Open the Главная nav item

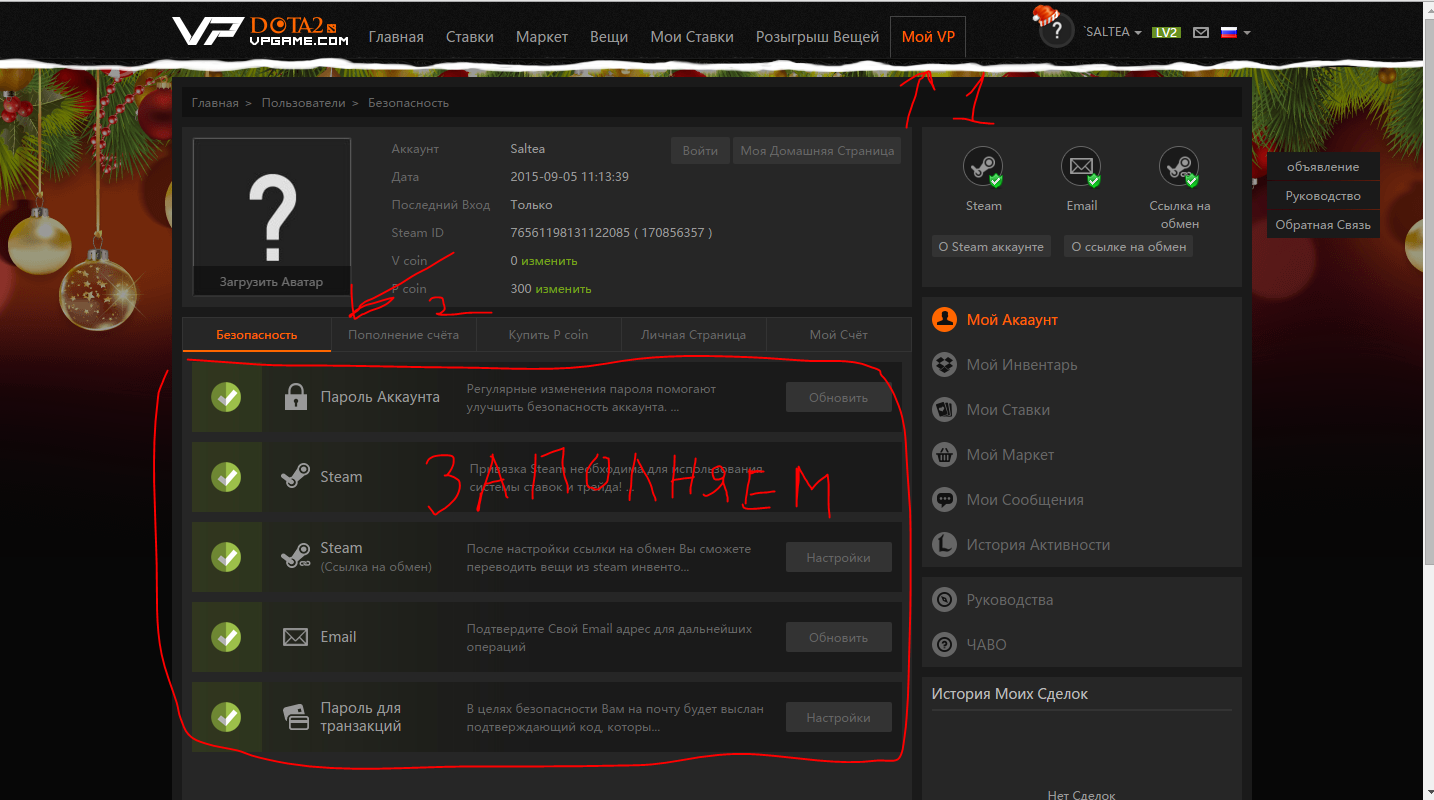396,37
